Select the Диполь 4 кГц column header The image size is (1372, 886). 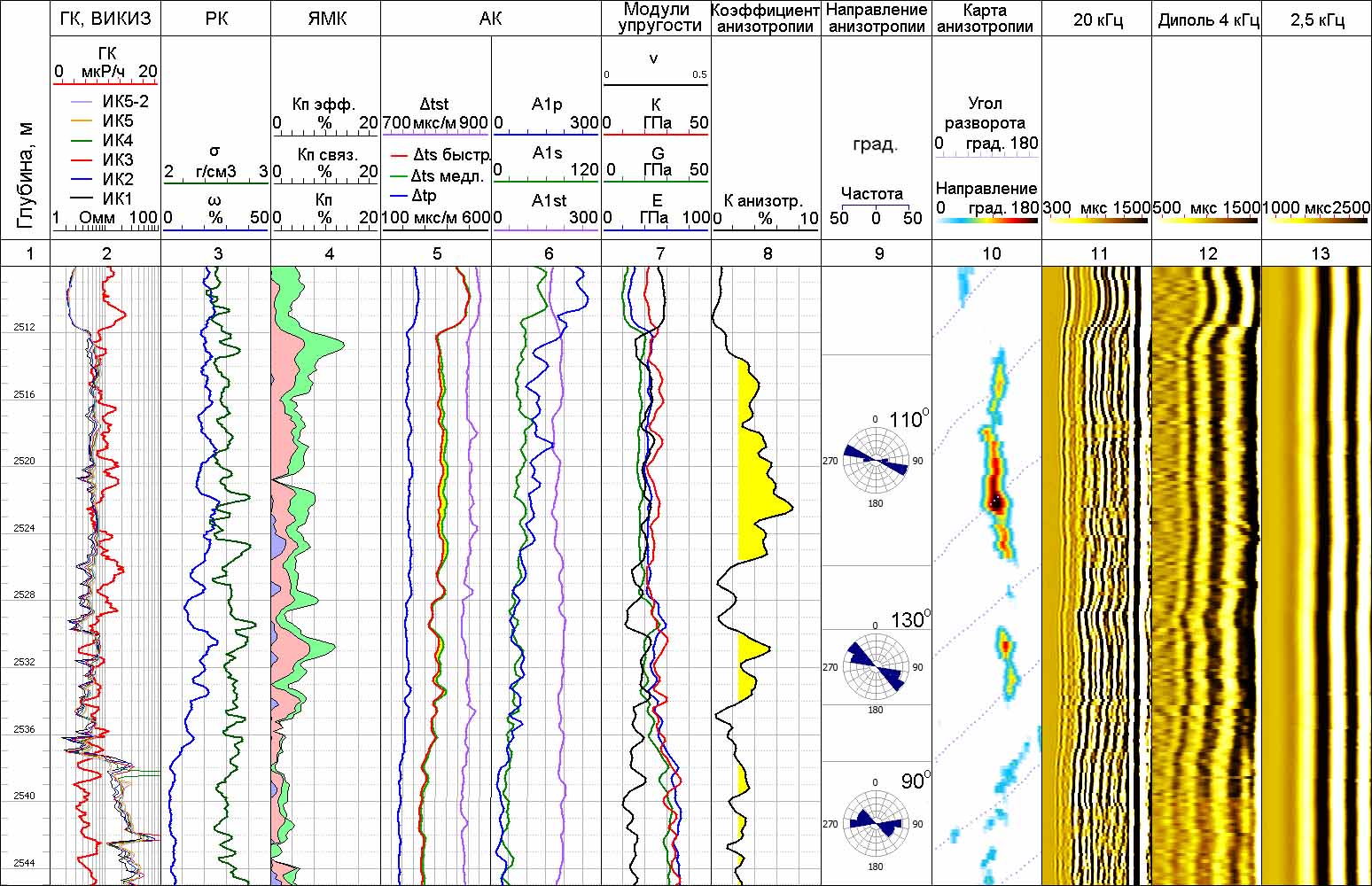(1207, 19)
